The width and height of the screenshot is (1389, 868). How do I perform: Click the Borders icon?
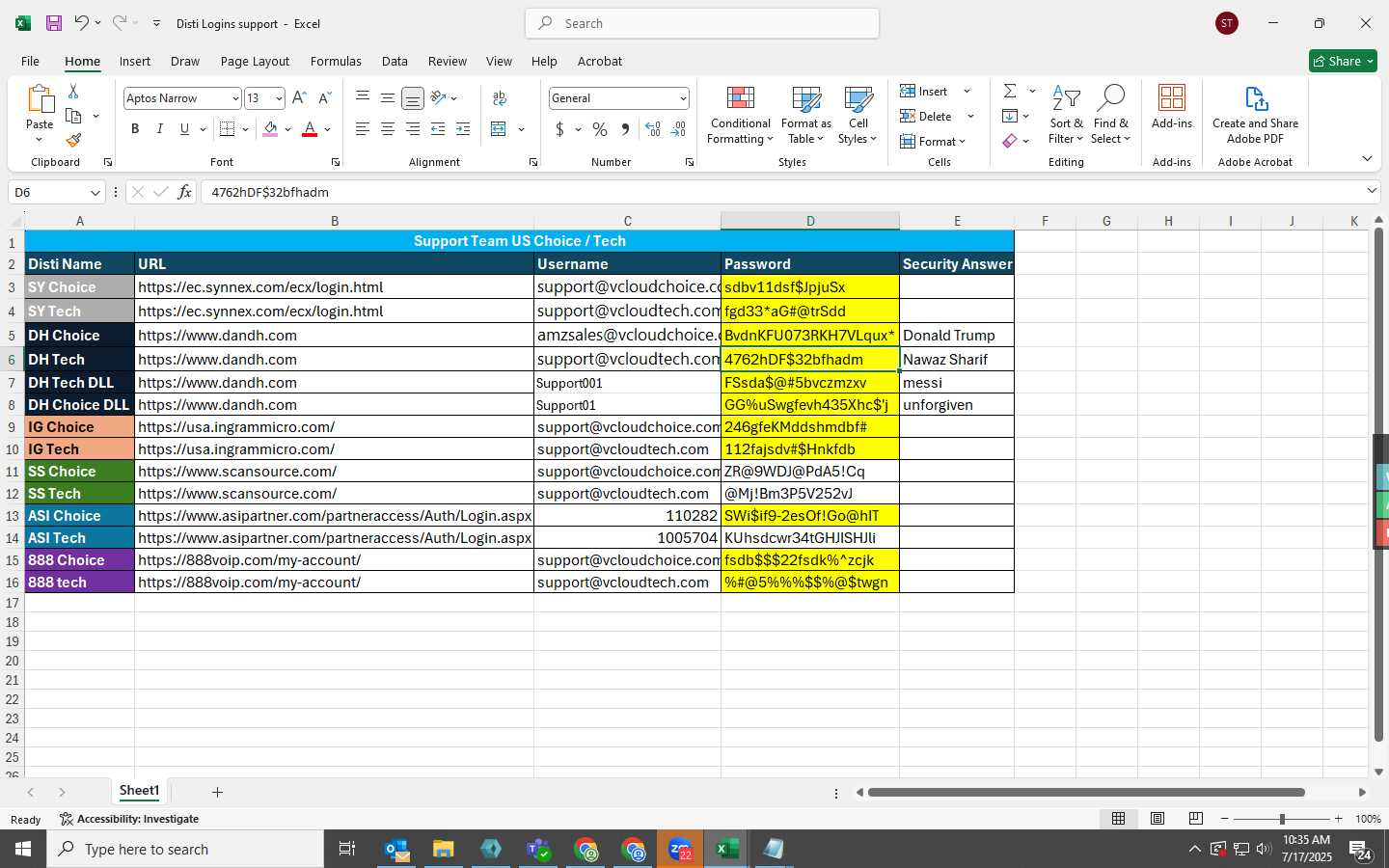(228, 129)
